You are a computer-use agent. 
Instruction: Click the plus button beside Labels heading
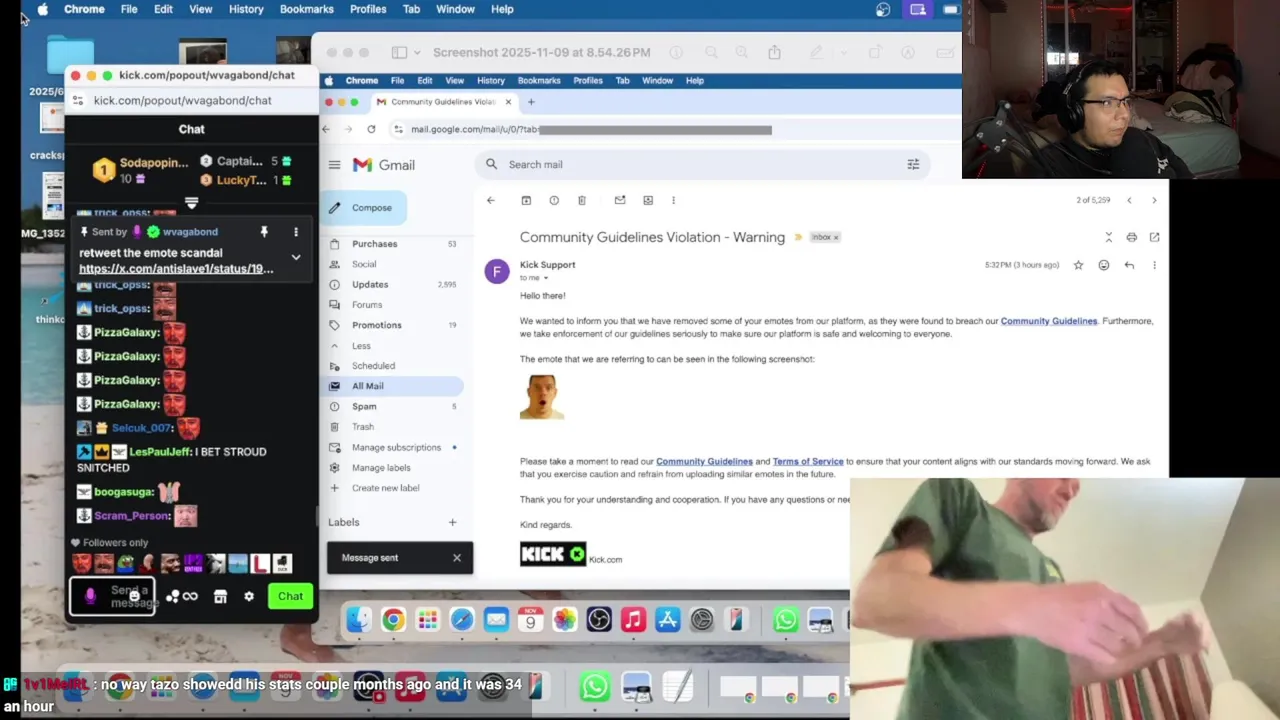point(452,522)
